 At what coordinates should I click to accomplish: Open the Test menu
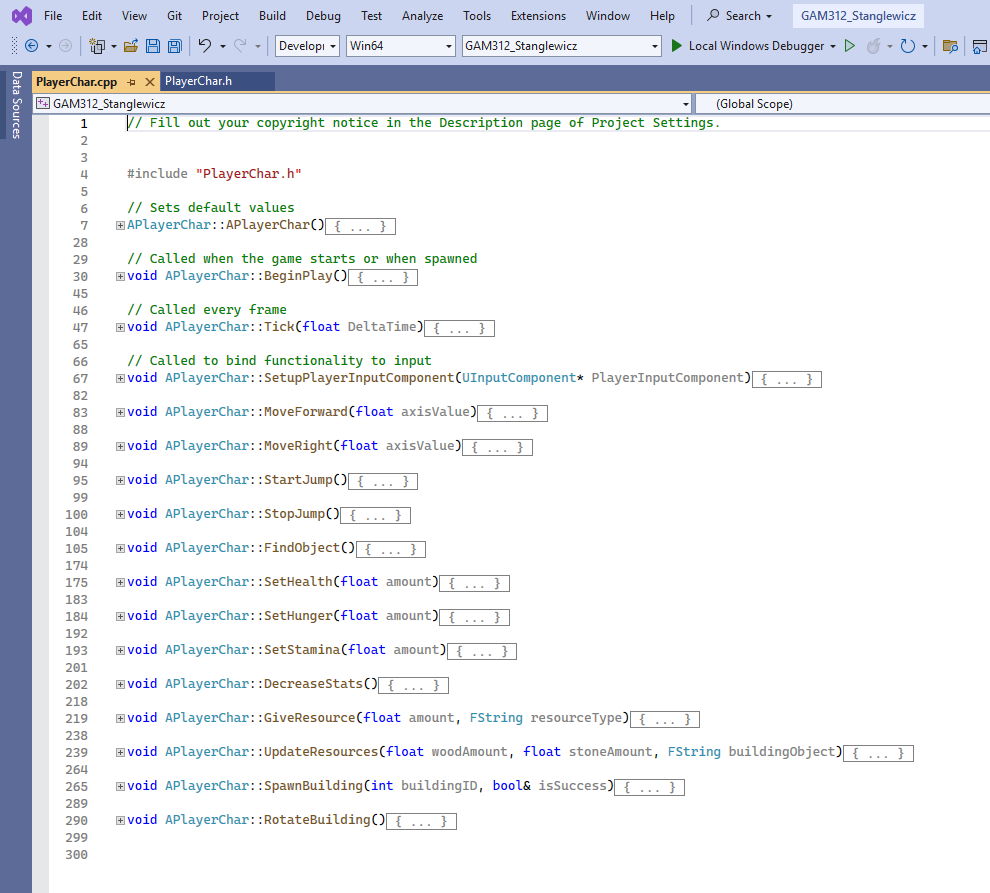(x=371, y=16)
